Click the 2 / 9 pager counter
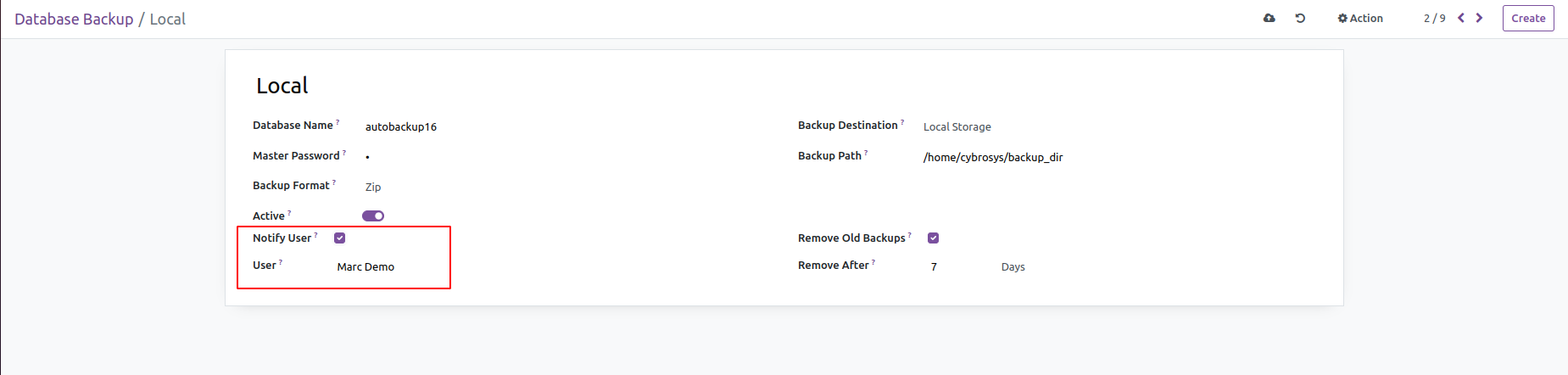 pyautogui.click(x=1434, y=18)
